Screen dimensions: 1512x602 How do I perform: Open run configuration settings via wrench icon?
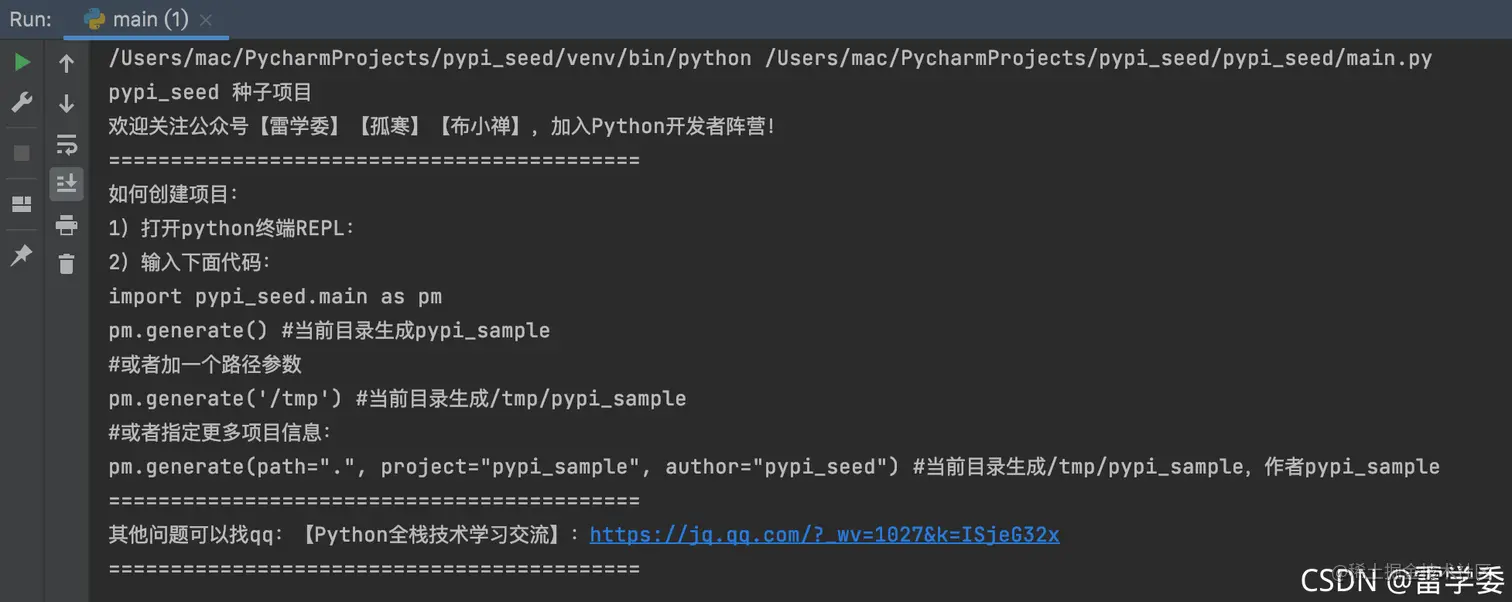[x=22, y=101]
